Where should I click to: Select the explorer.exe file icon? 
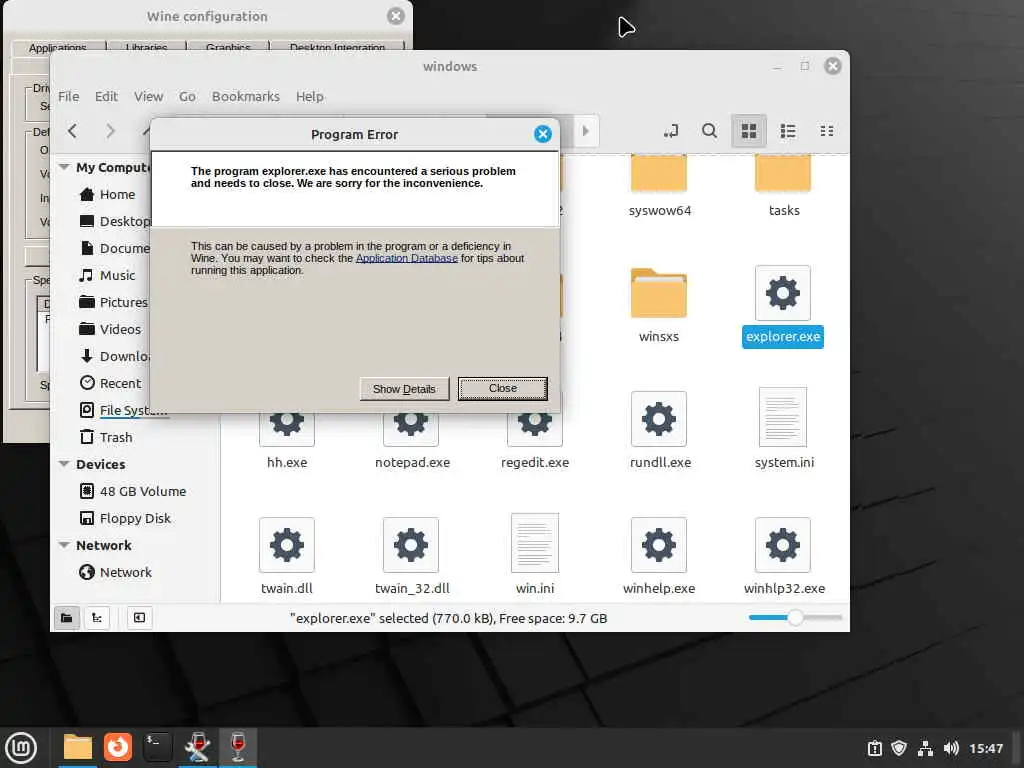[783, 293]
